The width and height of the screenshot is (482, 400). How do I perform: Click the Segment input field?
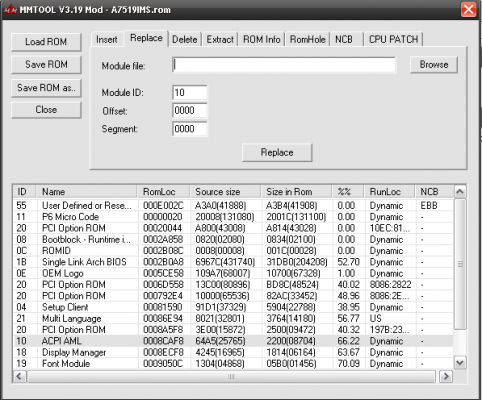(190, 129)
